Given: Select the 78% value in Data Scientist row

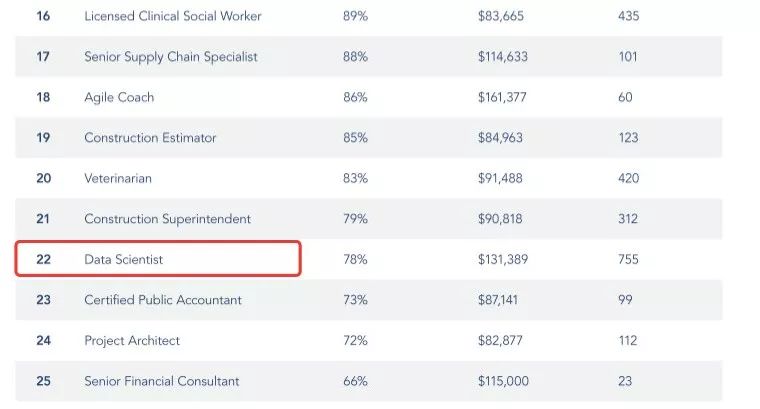Looking at the screenshot, I should (x=355, y=259).
